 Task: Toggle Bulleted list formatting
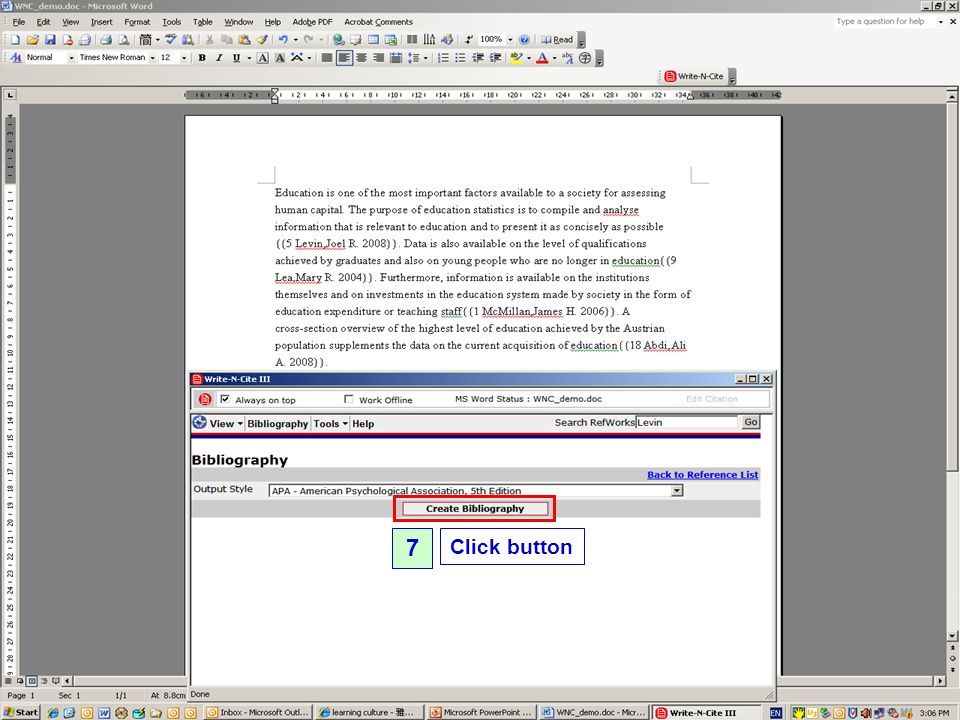(x=460, y=58)
